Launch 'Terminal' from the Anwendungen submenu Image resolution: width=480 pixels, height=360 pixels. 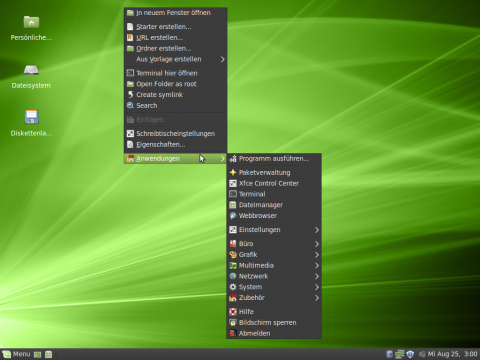click(x=274, y=194)
